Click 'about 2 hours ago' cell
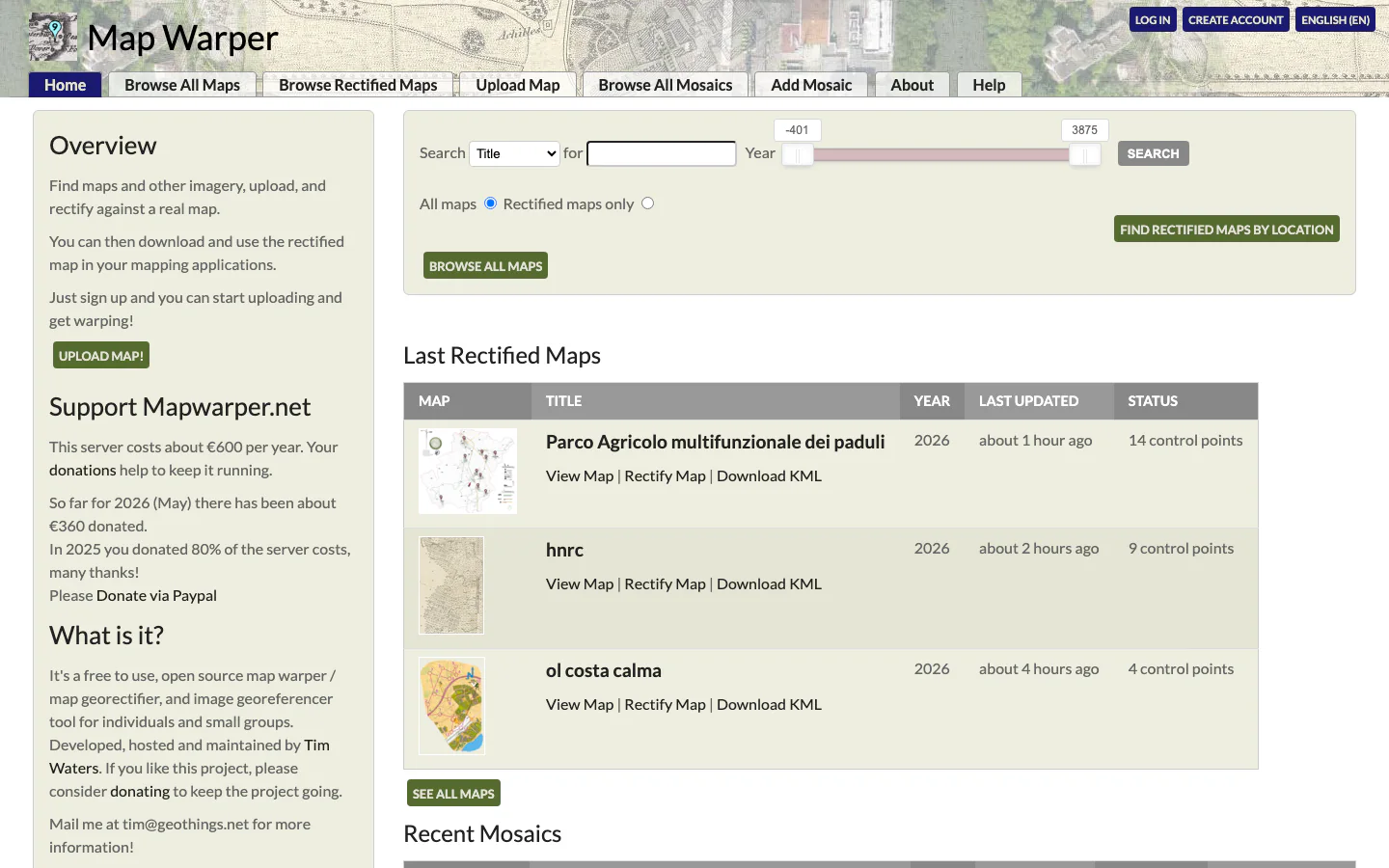 [1039, 548]
